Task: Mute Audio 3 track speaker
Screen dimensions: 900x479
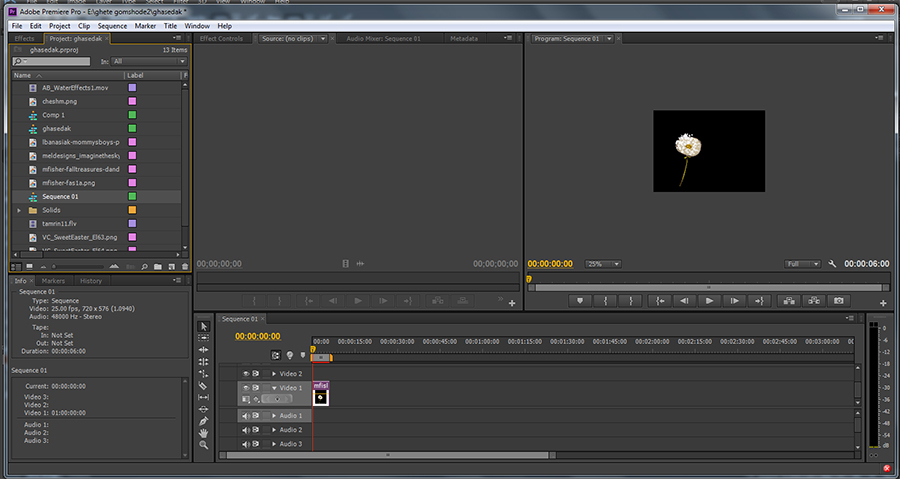Action: point(246,444)
